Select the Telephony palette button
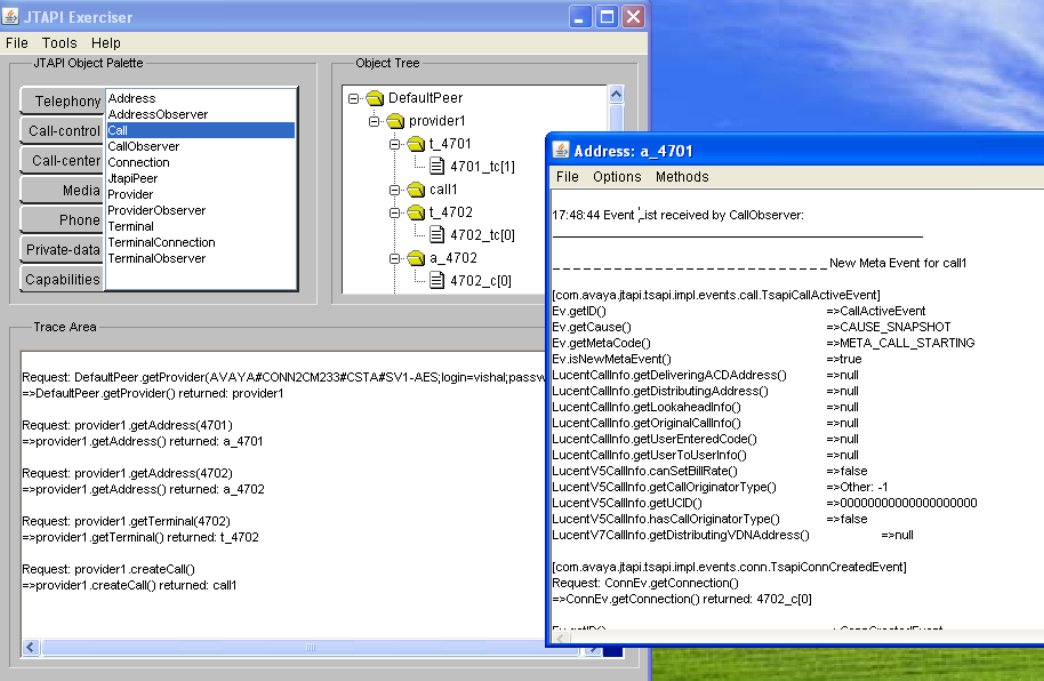This screenshot has height=681, width=1044. pos(63,101)
